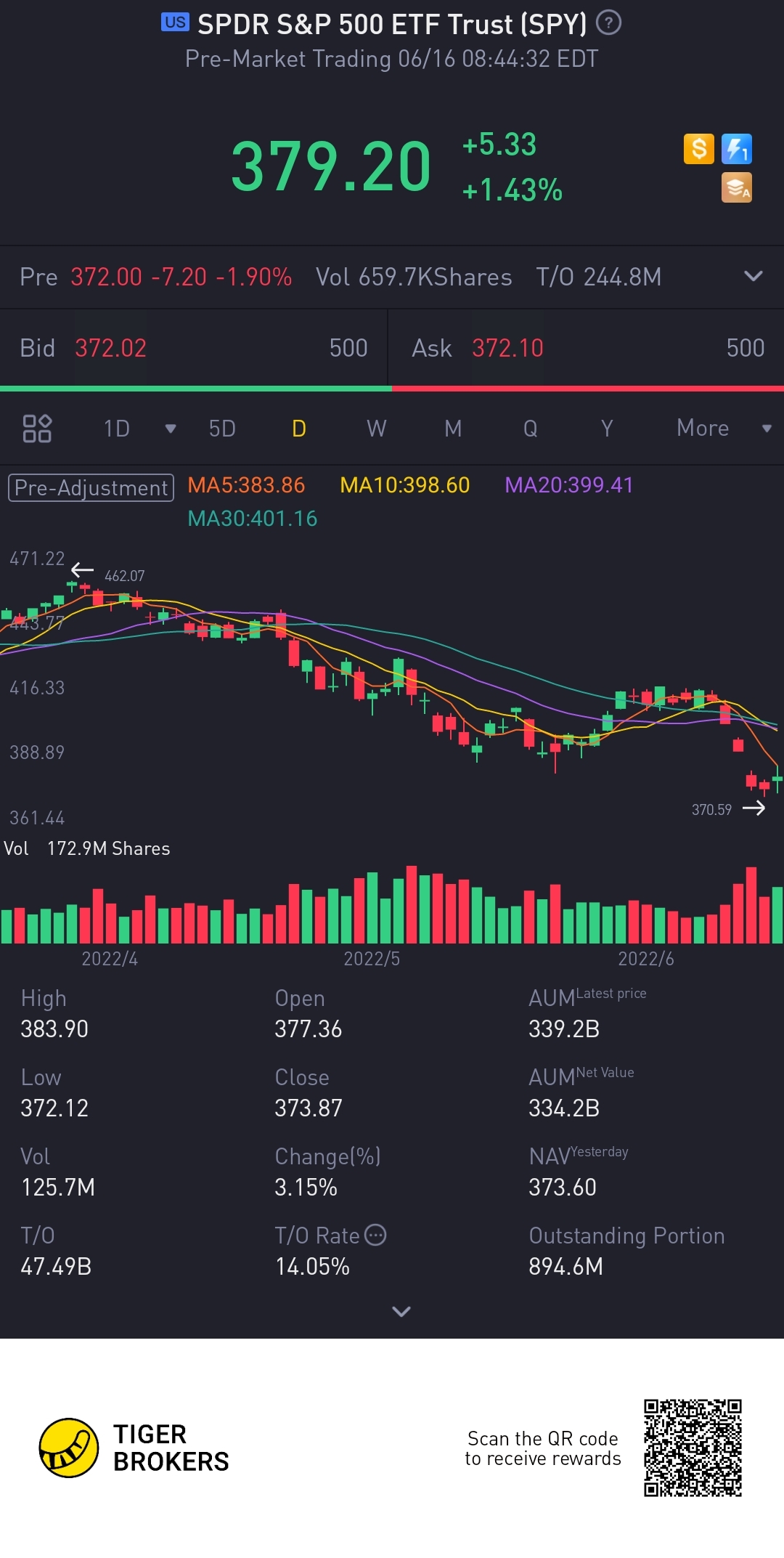Tap the QR code image
Image resolution: width=784 pixels, height=1558 pixels.
693,1448
